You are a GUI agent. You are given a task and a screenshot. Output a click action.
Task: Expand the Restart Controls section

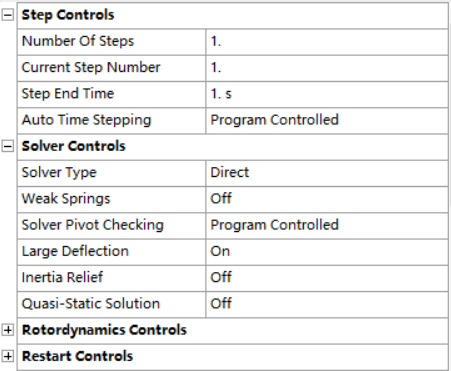8,356
